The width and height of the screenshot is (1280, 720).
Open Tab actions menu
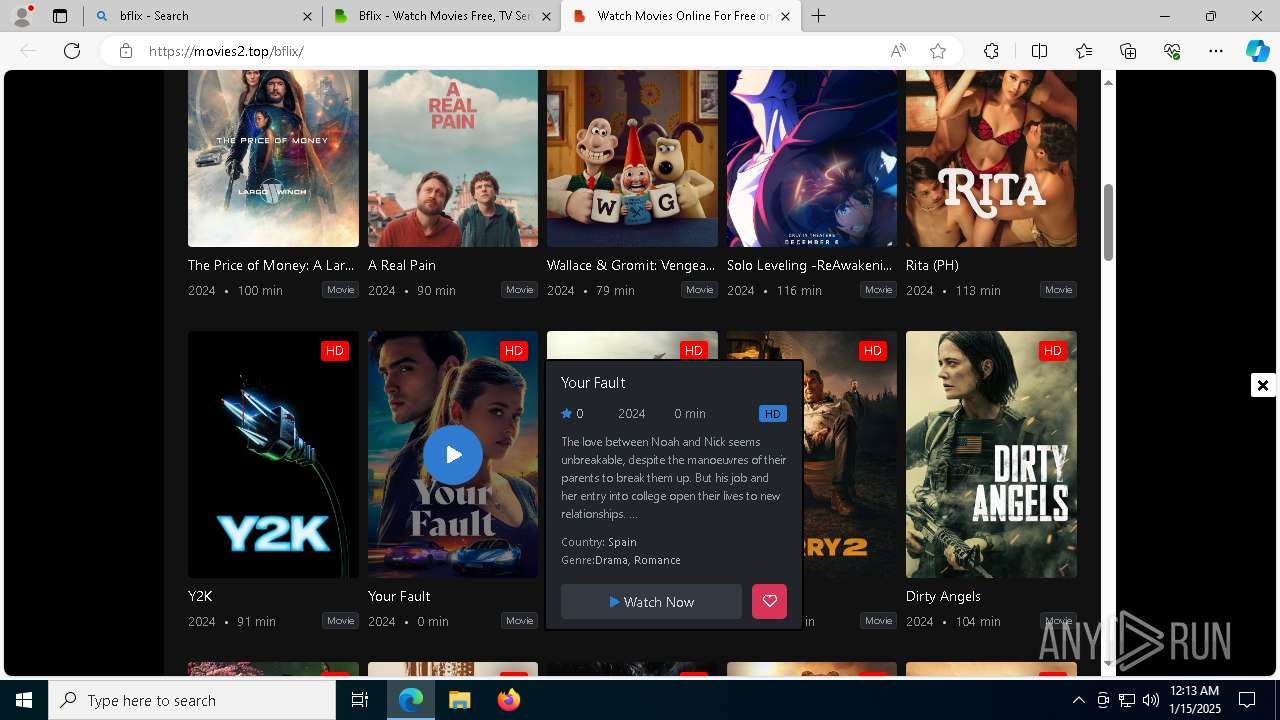(x=60, y=16)
